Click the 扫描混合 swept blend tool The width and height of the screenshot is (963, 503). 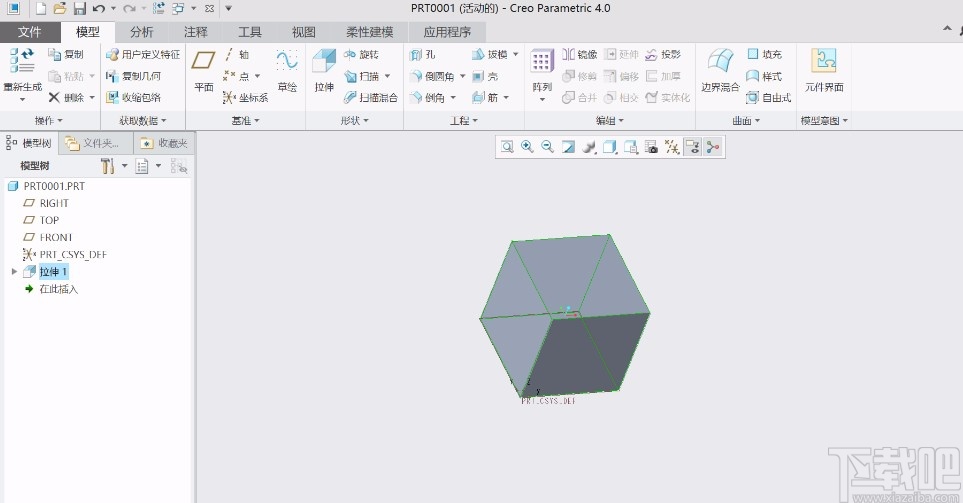[x=370, y=97]
